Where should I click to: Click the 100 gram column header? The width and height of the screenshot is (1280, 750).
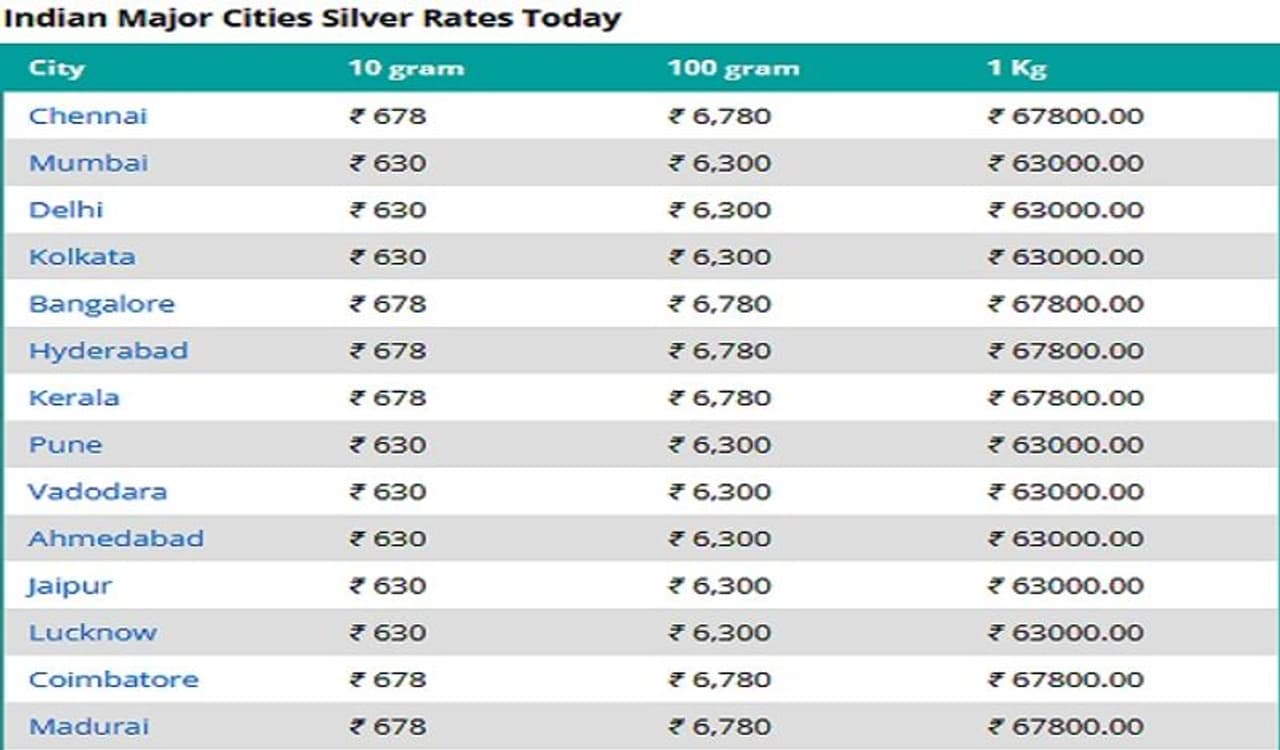[x=733, y=68]
